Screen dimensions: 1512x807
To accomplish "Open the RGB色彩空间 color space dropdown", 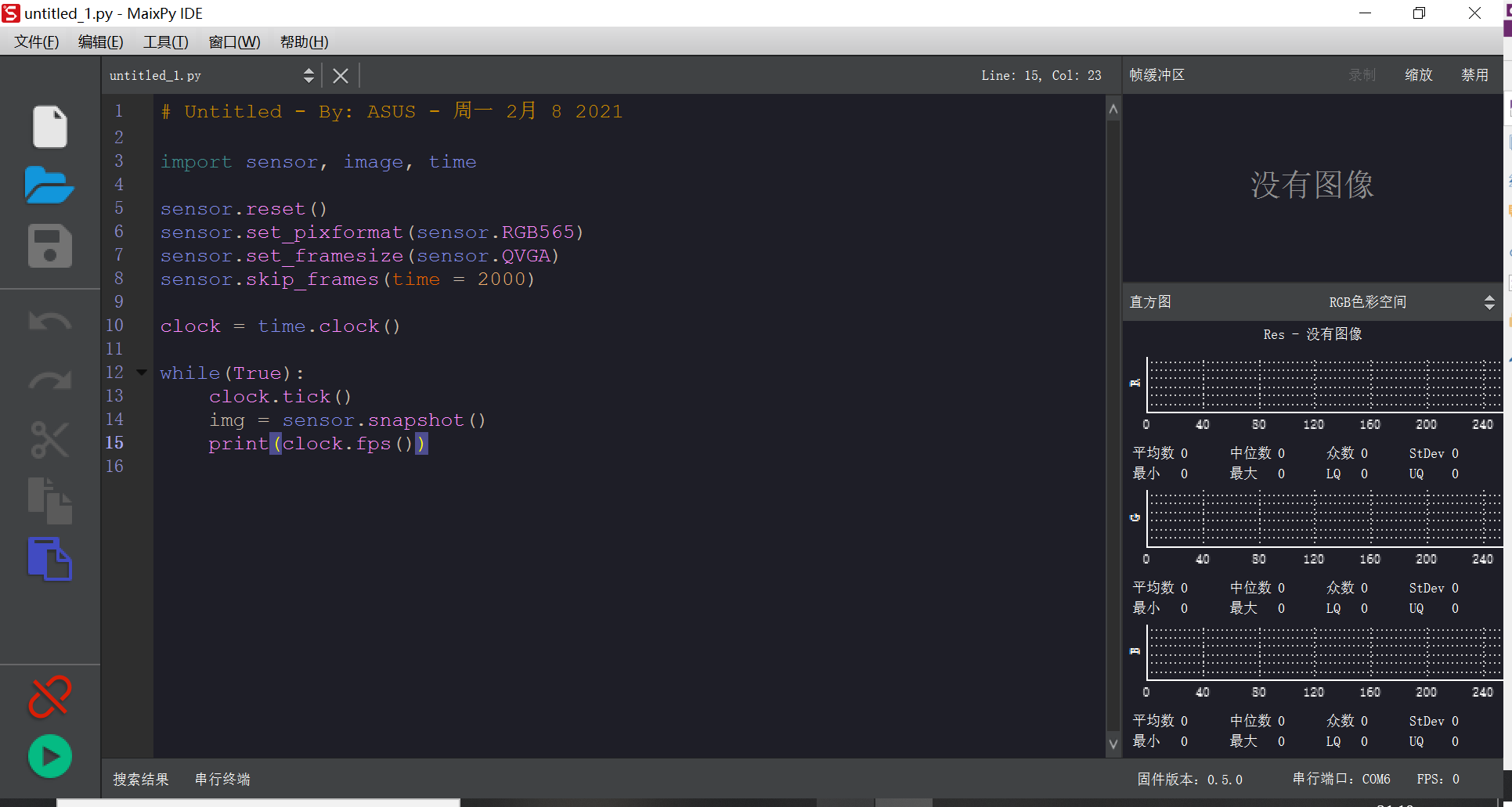I will 1411,302.
